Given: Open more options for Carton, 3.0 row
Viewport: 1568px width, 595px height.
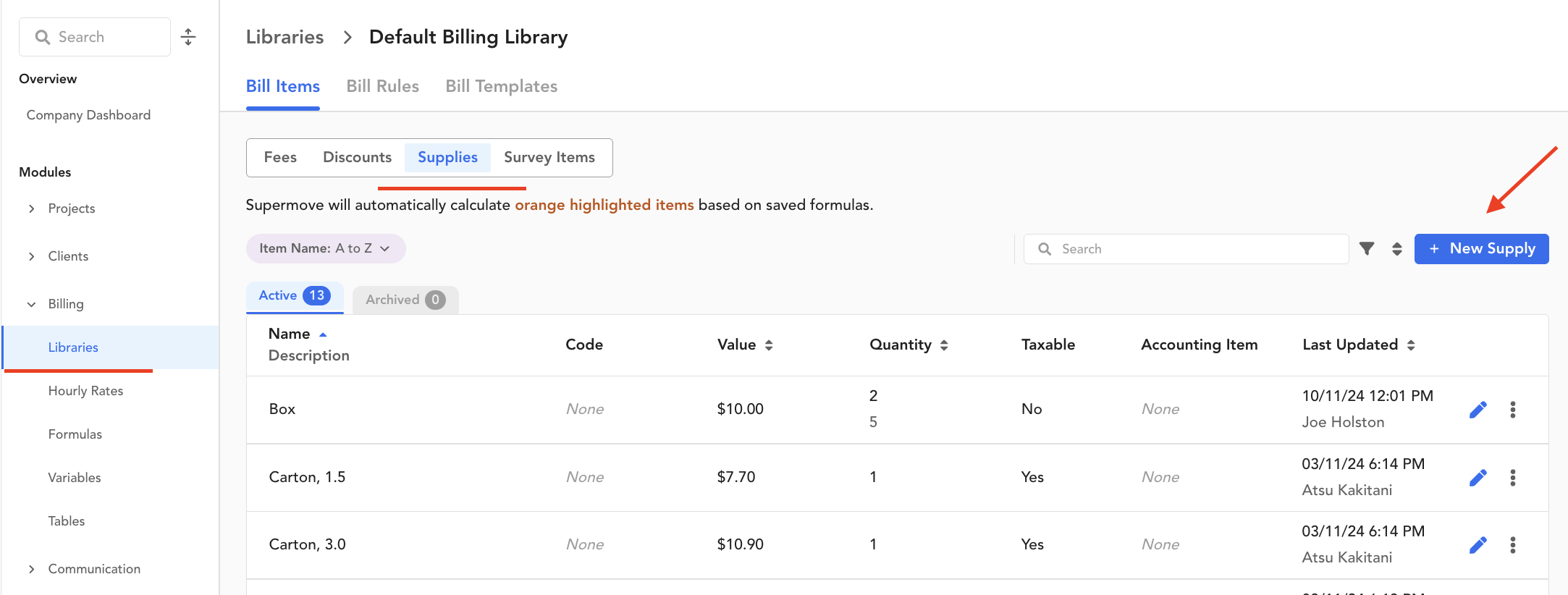Looking at the screenshot, I should 1513,545.
